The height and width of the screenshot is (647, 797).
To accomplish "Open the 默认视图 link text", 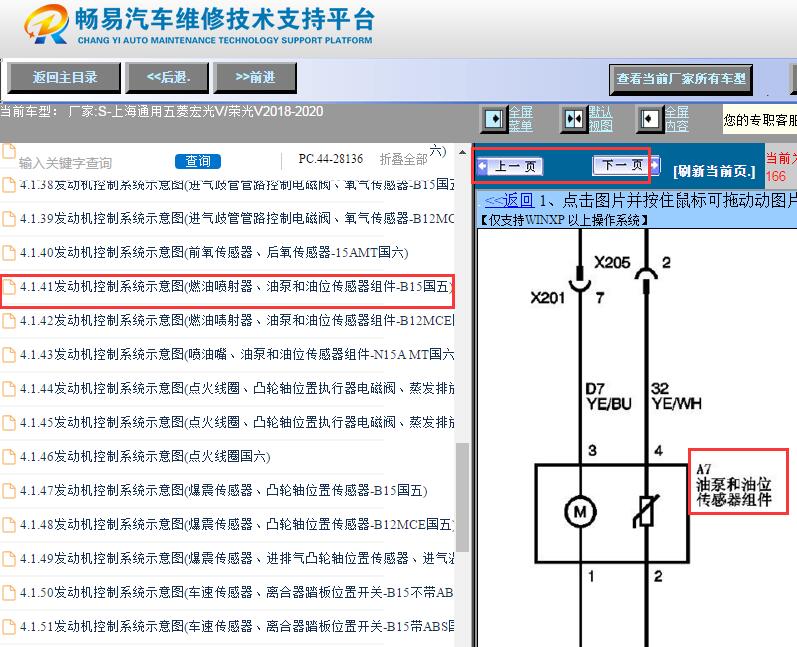I will click(x=600, y=119).
